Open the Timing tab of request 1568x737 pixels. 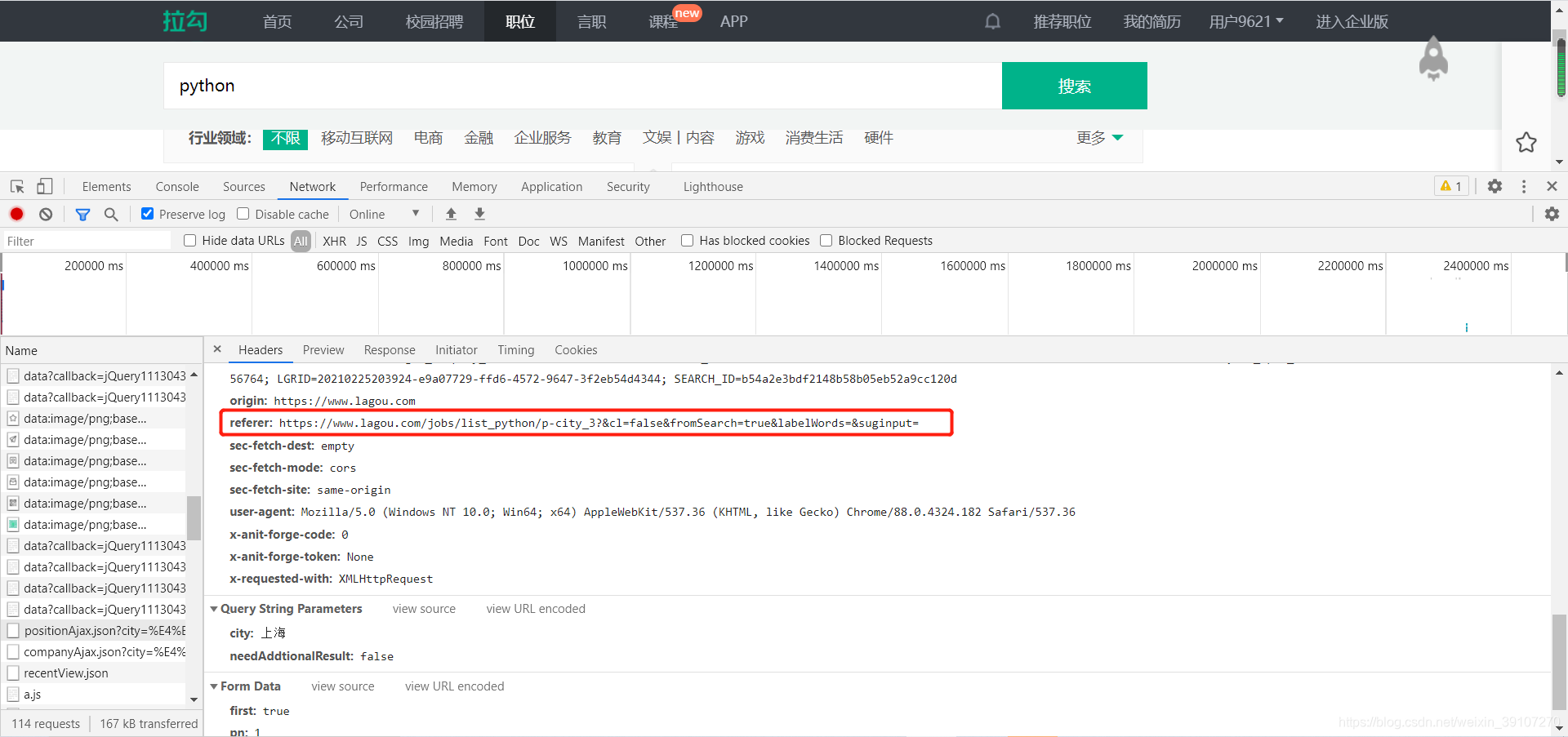pyautogui.click(x=516, y=349)
